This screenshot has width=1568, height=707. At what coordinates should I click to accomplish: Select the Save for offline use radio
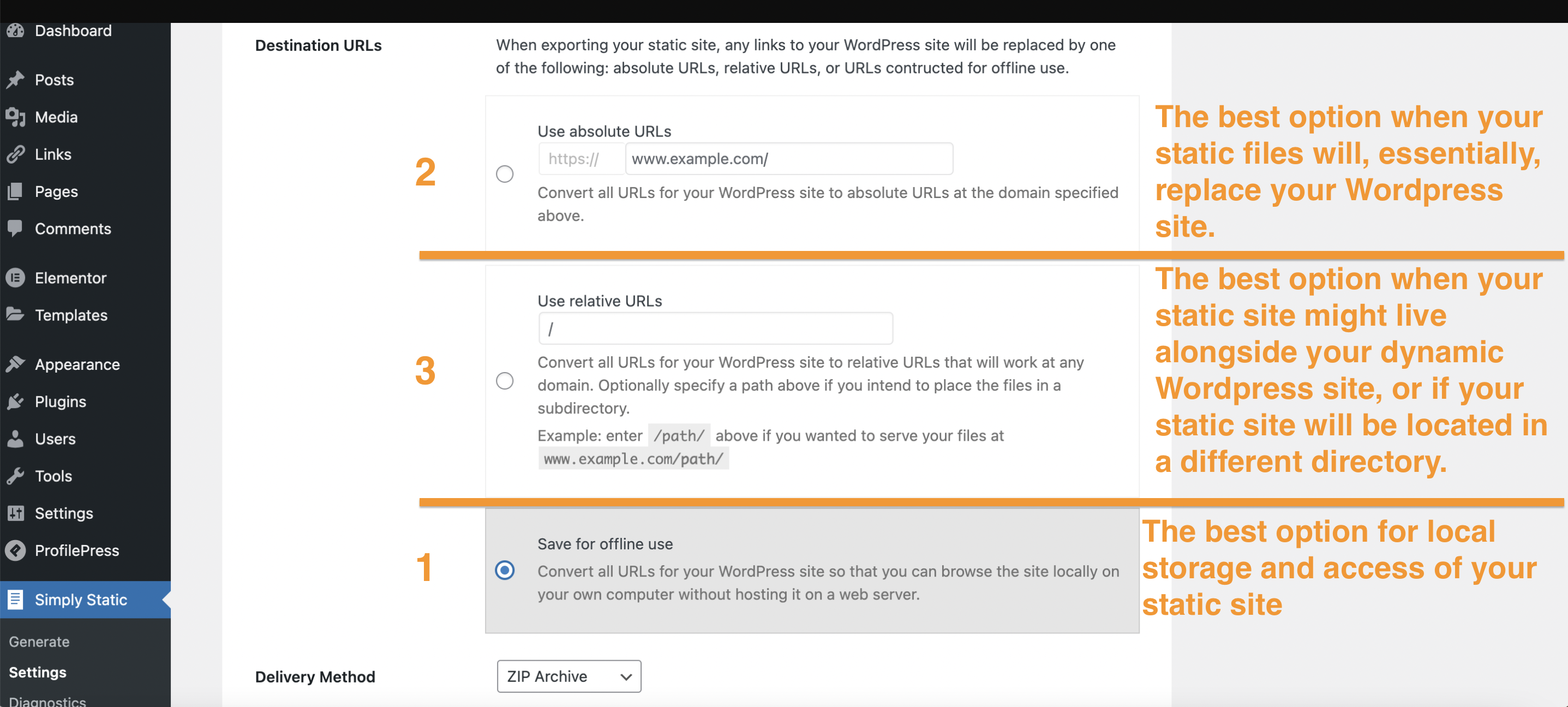tap(505, 570)
